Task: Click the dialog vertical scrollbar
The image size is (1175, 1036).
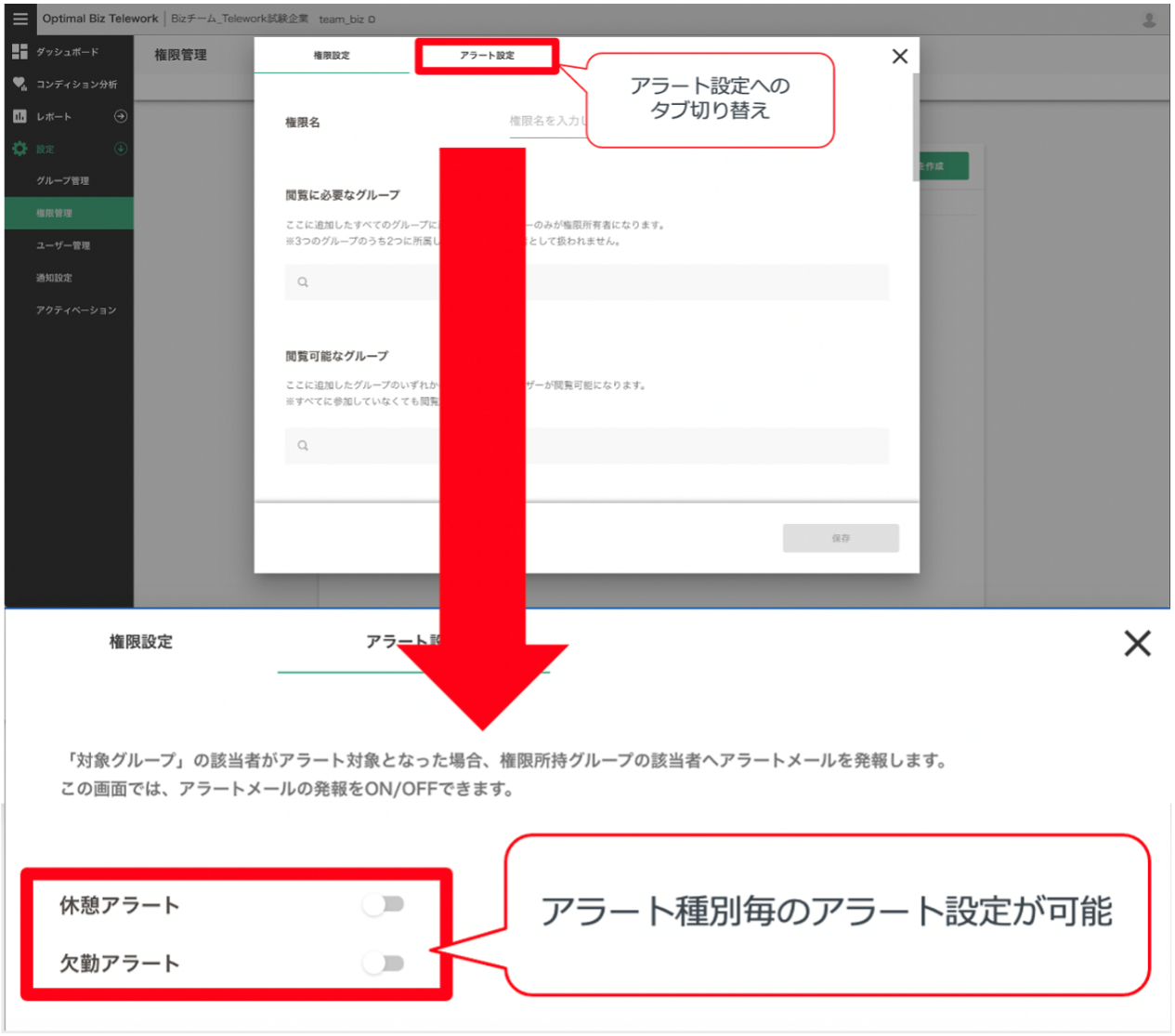Action: pyautogui.click(x=916, y=126)
